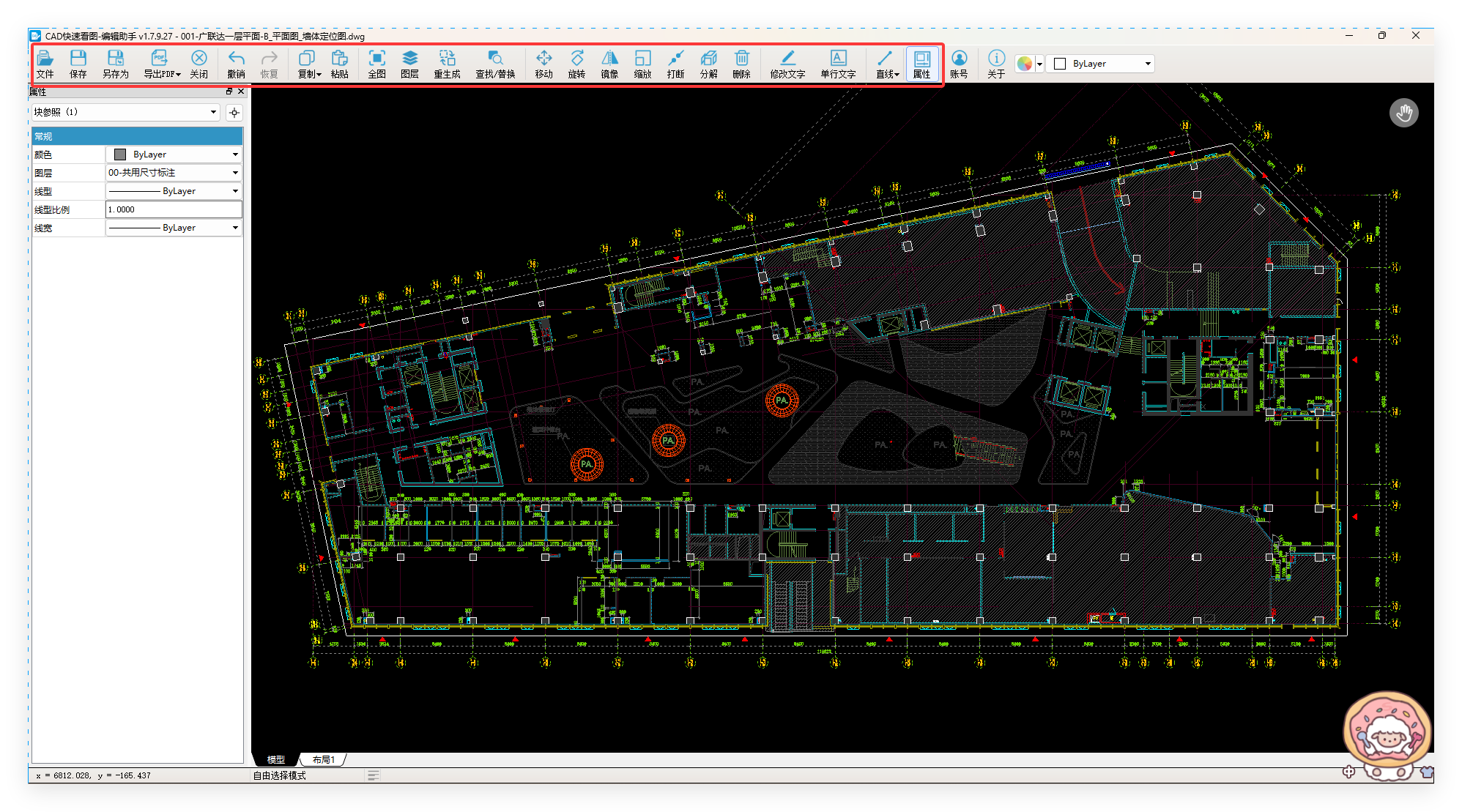
Task: Open the 线宽 ByLayer dropdown
Action: [174, 228]
